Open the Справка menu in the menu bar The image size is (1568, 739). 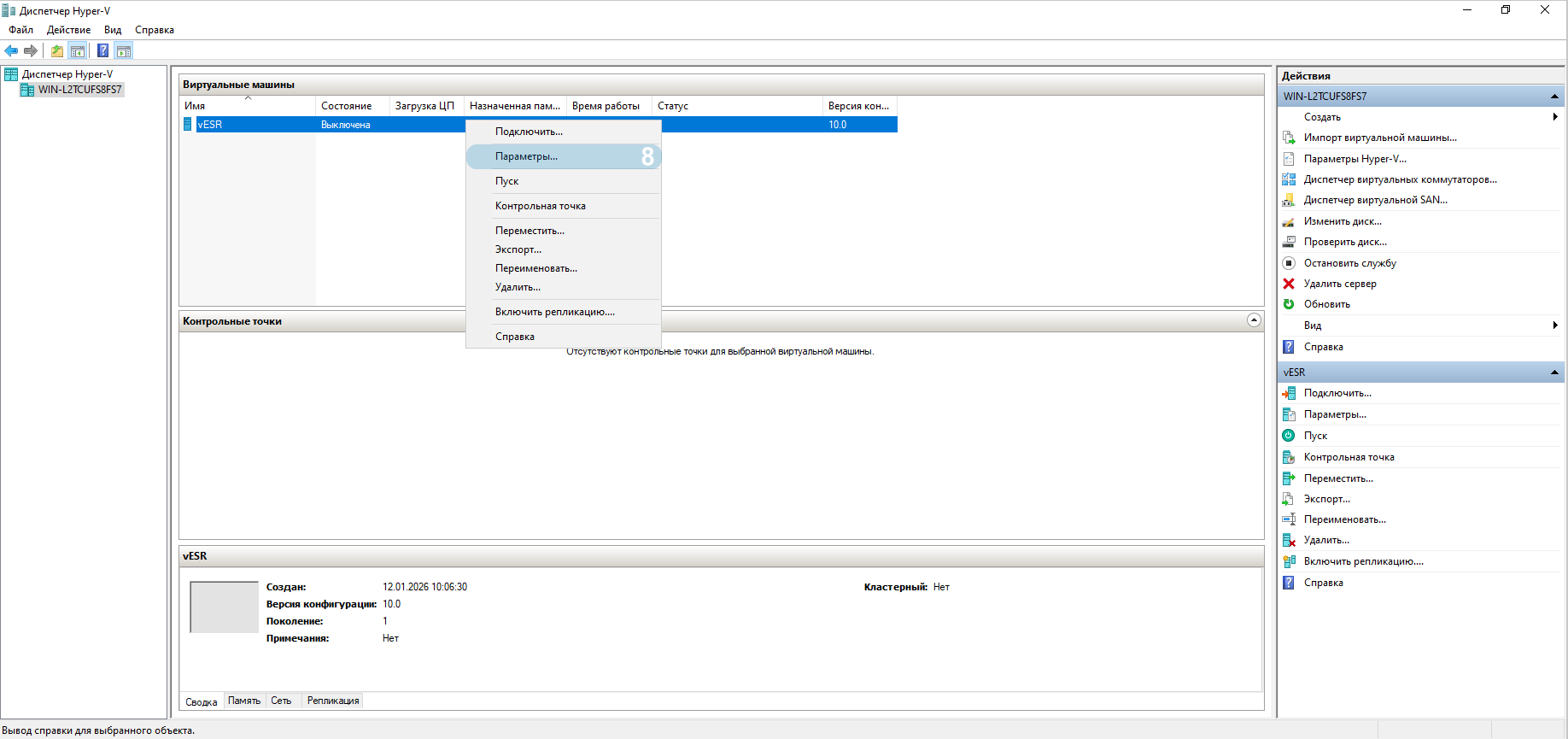[x=155, y=30]
